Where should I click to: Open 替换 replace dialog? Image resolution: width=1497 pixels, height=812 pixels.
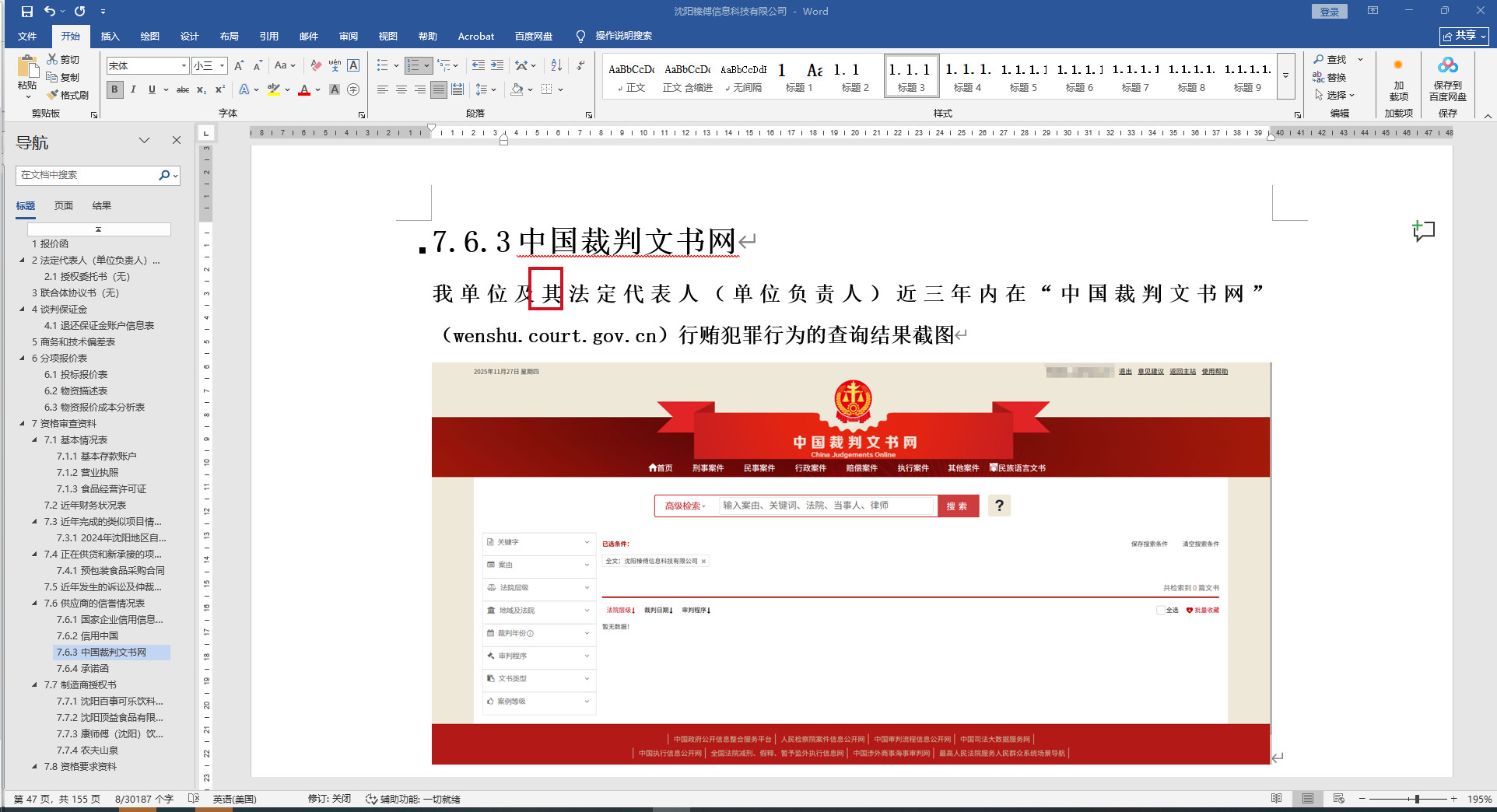1330,77
